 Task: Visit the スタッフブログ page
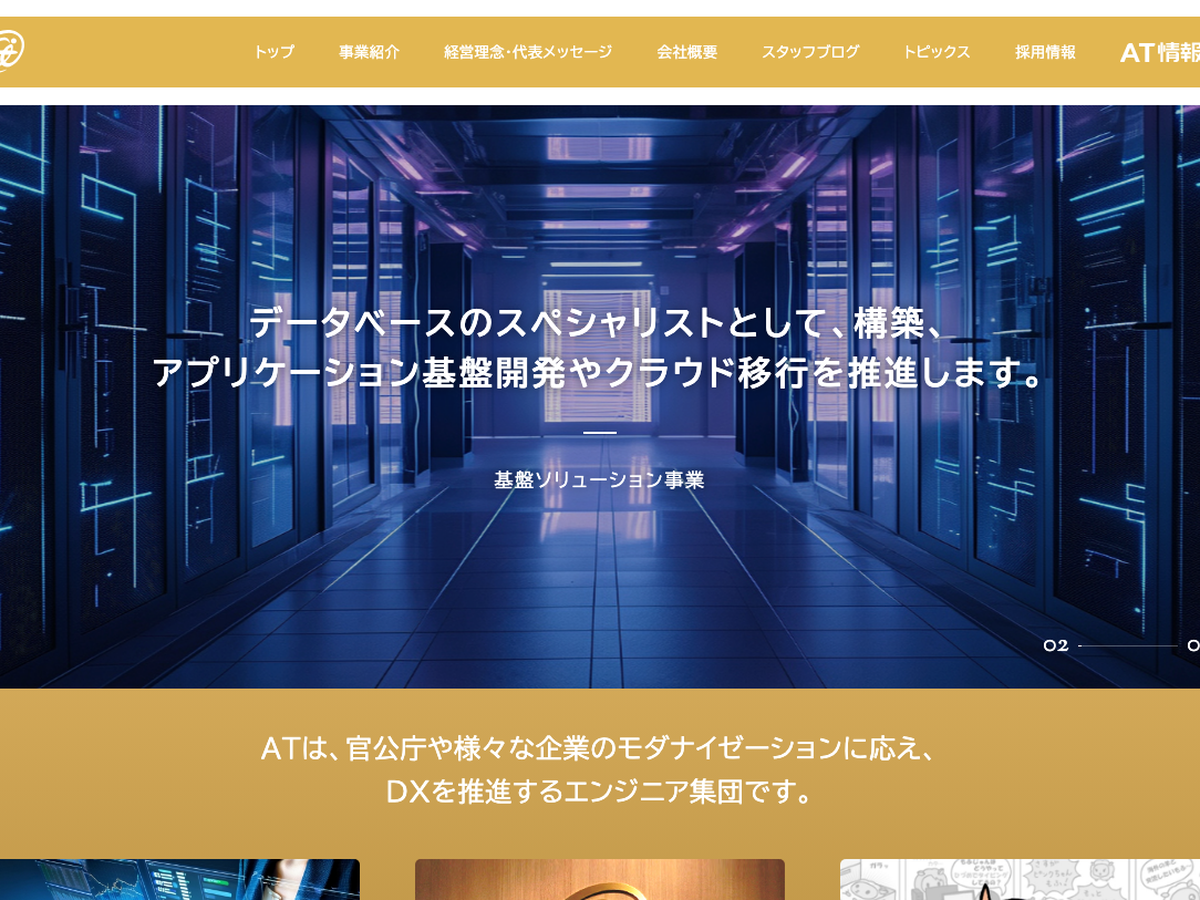(810, 52)
